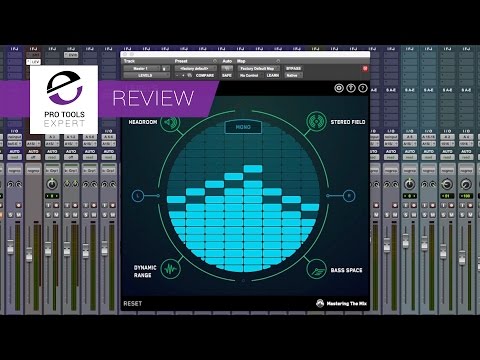Click the cyan level meter display

243,196
